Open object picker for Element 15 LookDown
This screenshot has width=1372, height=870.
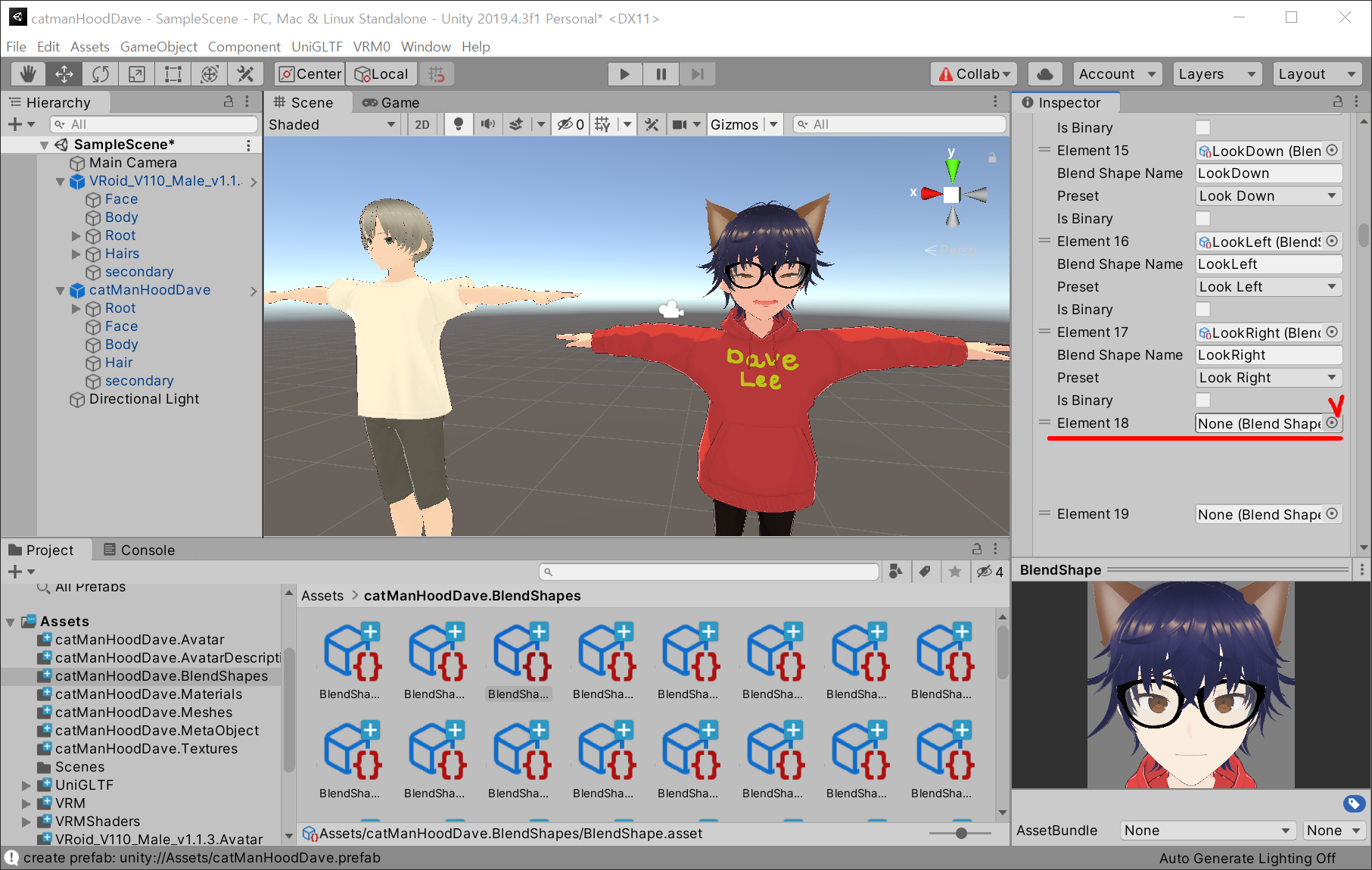coord(1332,151)
